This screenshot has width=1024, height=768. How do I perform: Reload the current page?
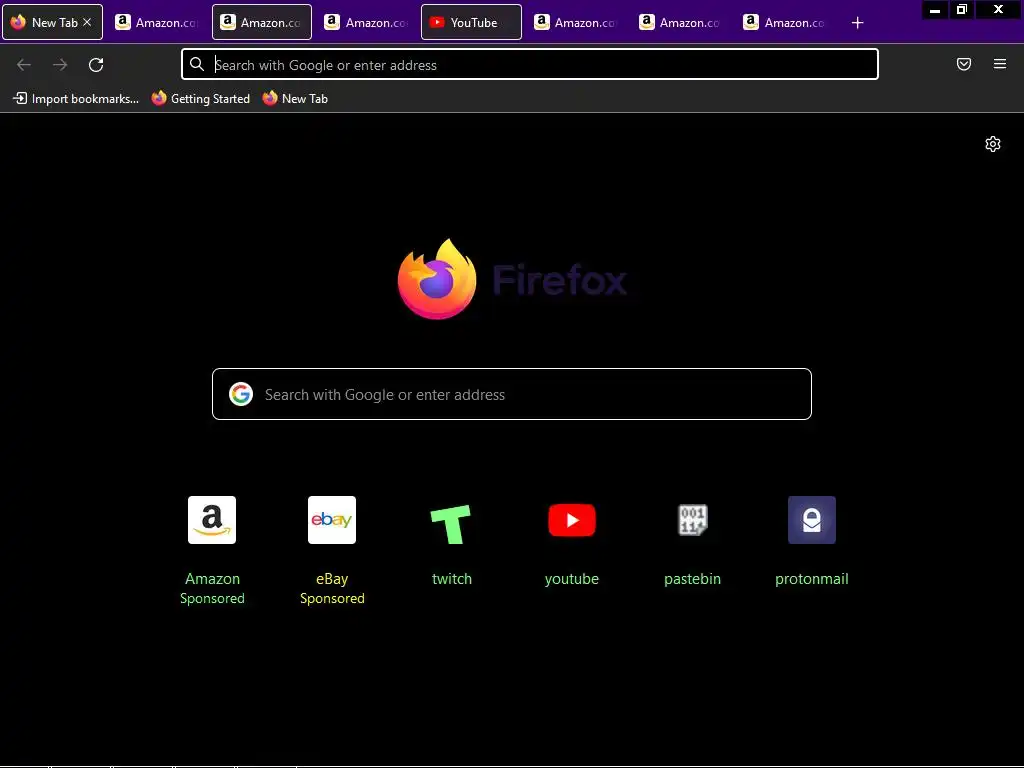click(x=96, y=65)
